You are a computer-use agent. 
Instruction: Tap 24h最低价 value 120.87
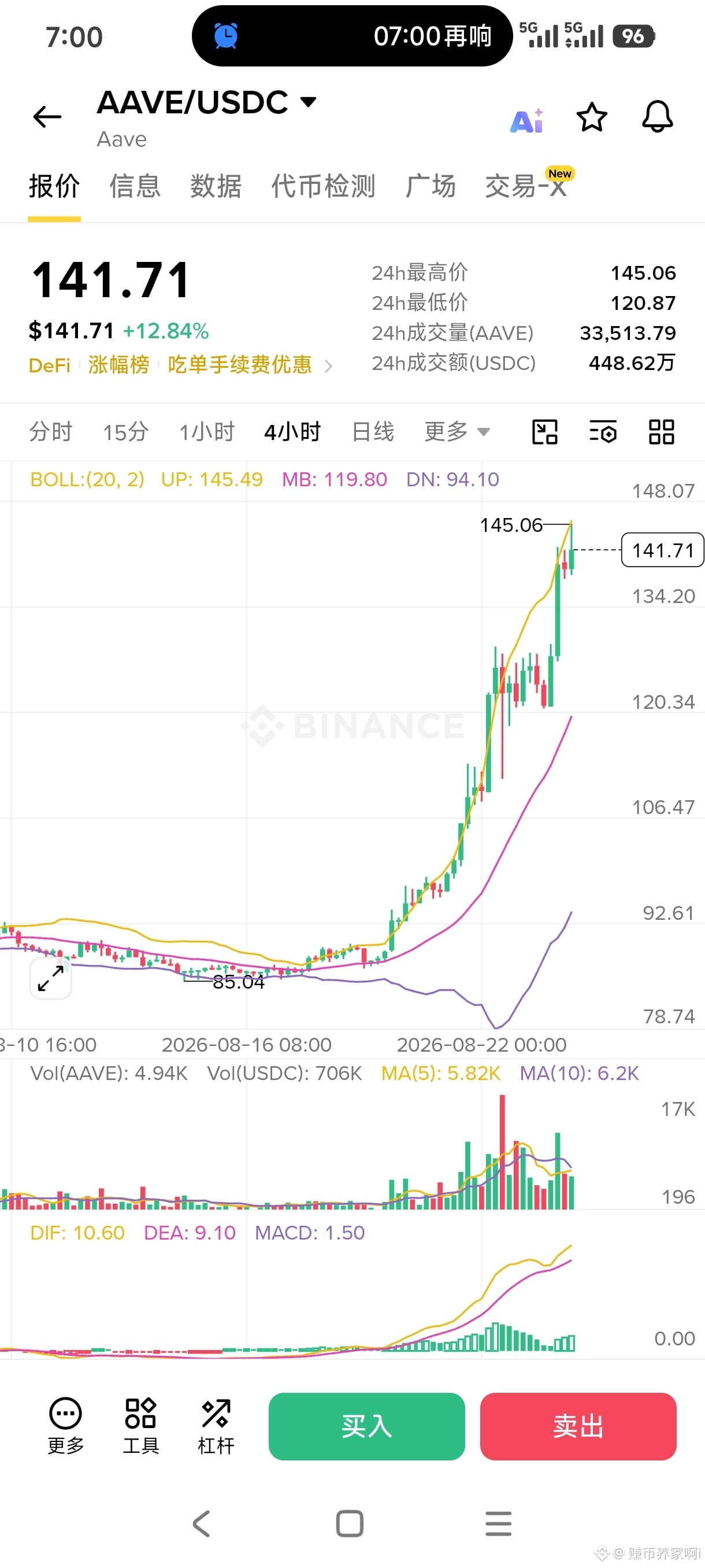pos(643,303)
